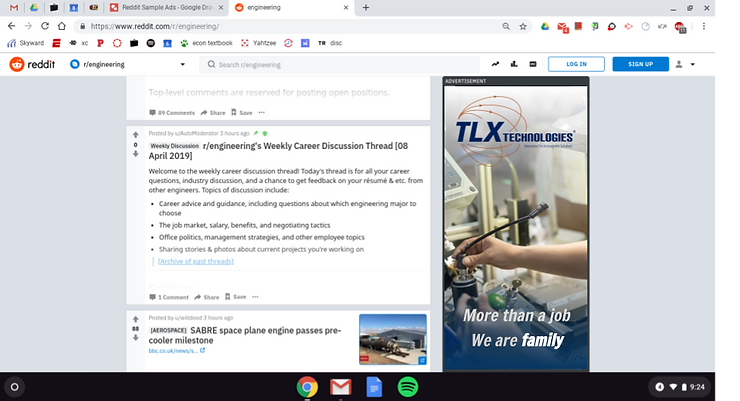Open Gmail checker extension icon
The height and width of the screenshot is (401, 740).
[x=563, y=27]
